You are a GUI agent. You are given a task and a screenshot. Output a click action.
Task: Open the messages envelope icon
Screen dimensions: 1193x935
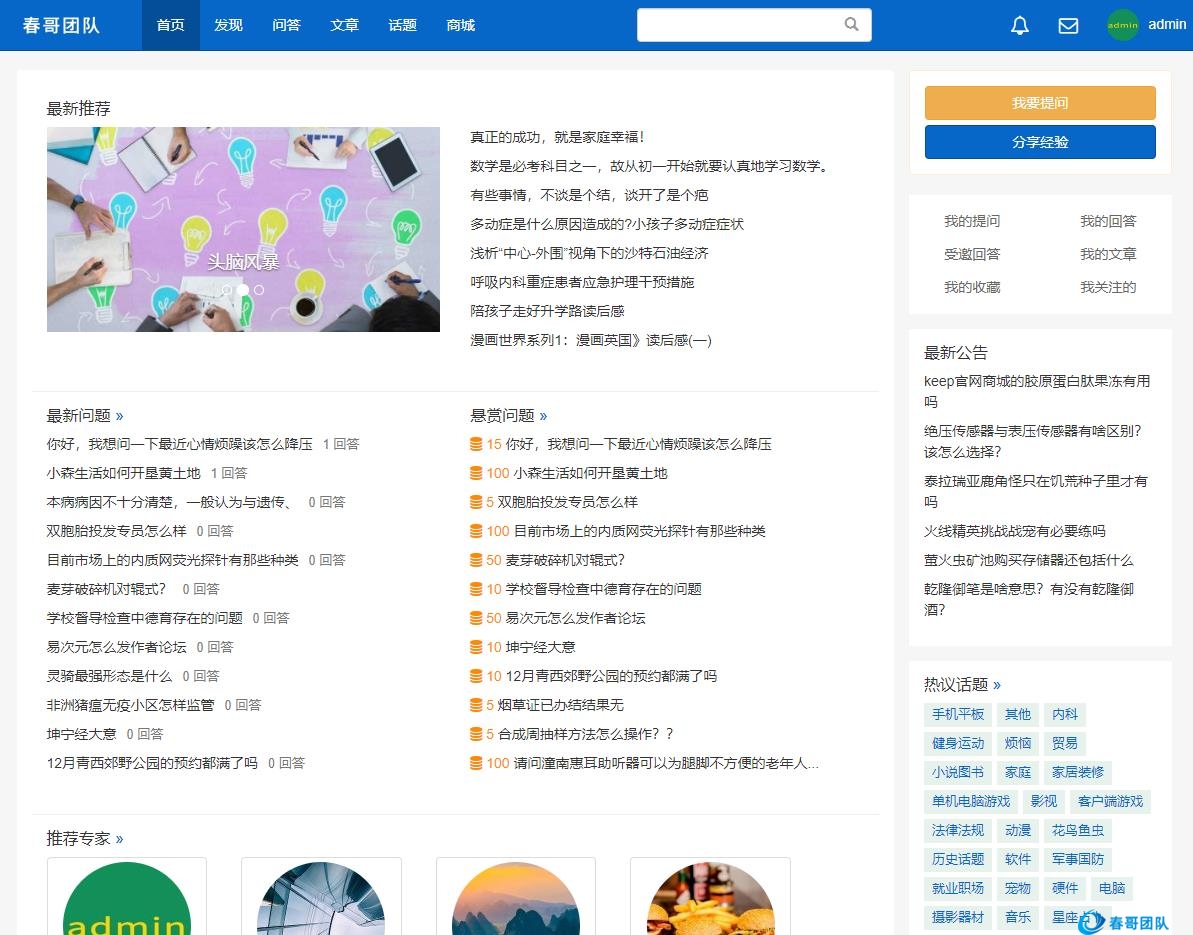point(1068,26)
